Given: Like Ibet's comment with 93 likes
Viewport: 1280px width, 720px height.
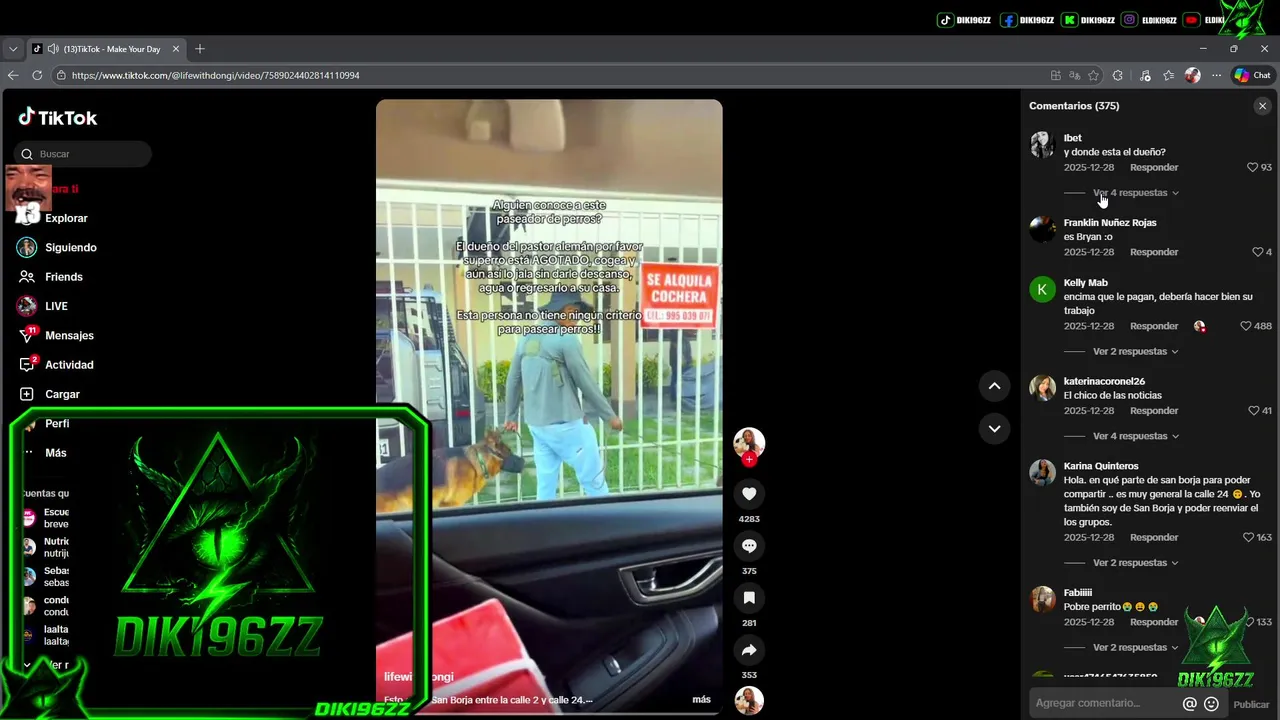Looking at the screenshot, I should click(x=1252, y=168).
